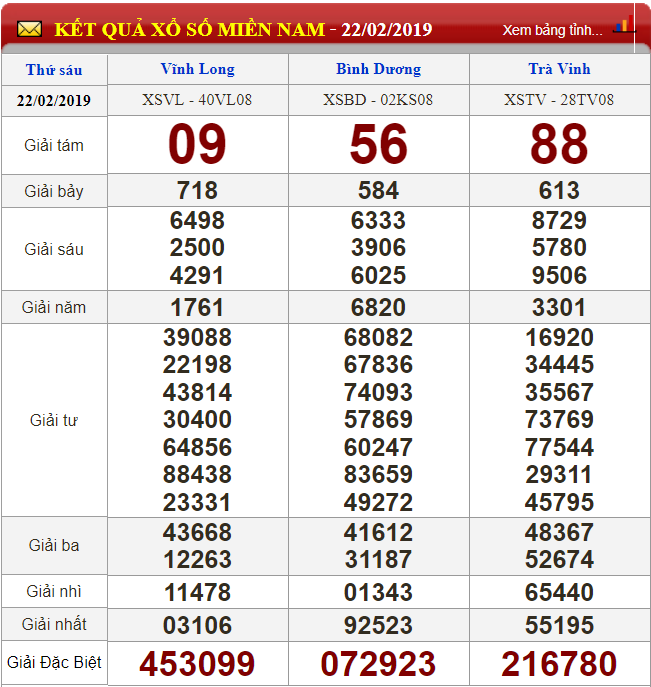The width and height of the screenshot is (651, 687).
Task: Select first prize number '55195'
Action: (559, 626)
